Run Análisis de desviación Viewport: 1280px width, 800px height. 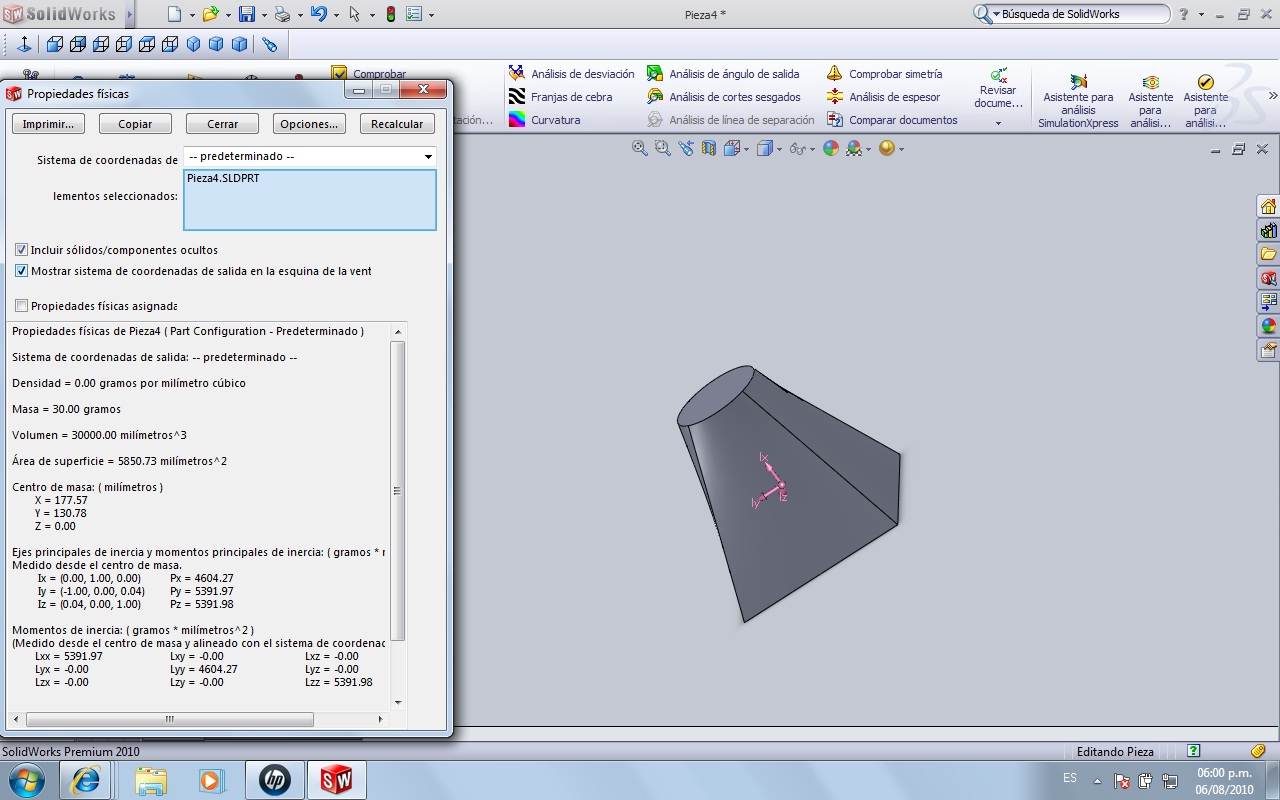point(571,74)
